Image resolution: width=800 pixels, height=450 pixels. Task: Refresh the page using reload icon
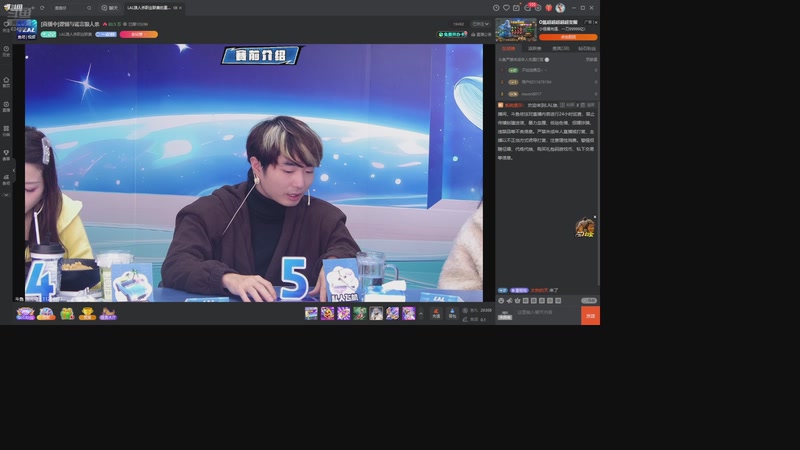pyautogui.click(x=42, y=8)
